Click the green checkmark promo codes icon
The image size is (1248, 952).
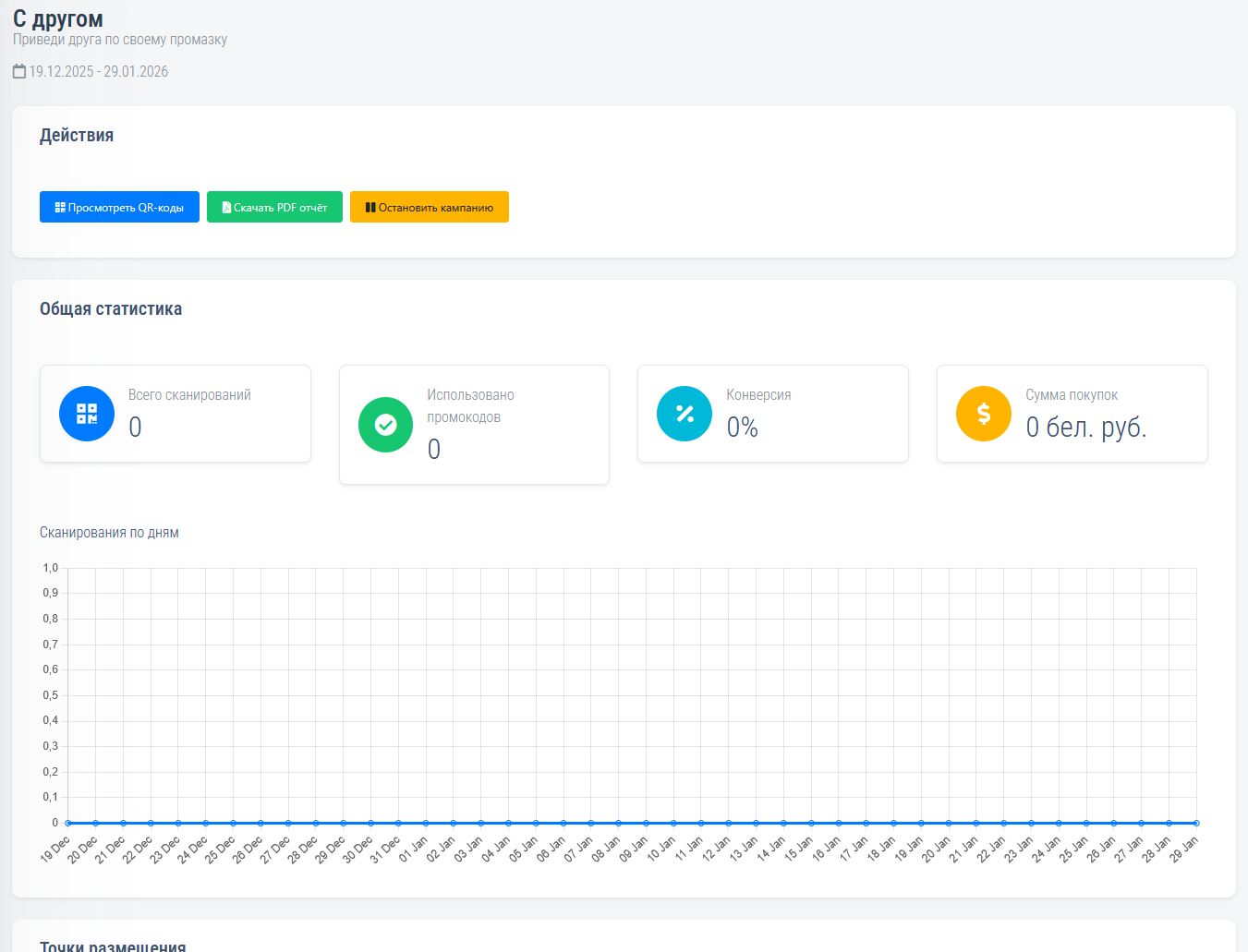coord(385,425)
